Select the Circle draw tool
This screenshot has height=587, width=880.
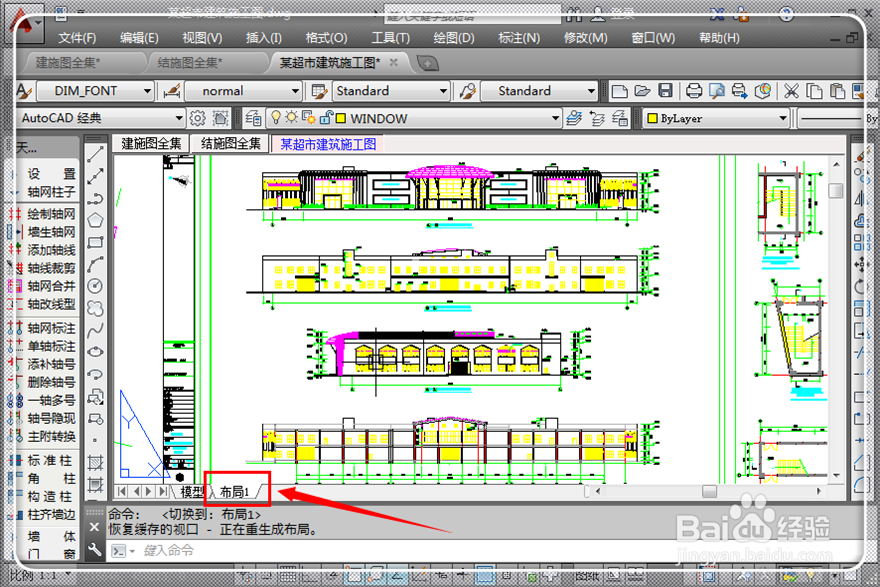click(95, 286)
